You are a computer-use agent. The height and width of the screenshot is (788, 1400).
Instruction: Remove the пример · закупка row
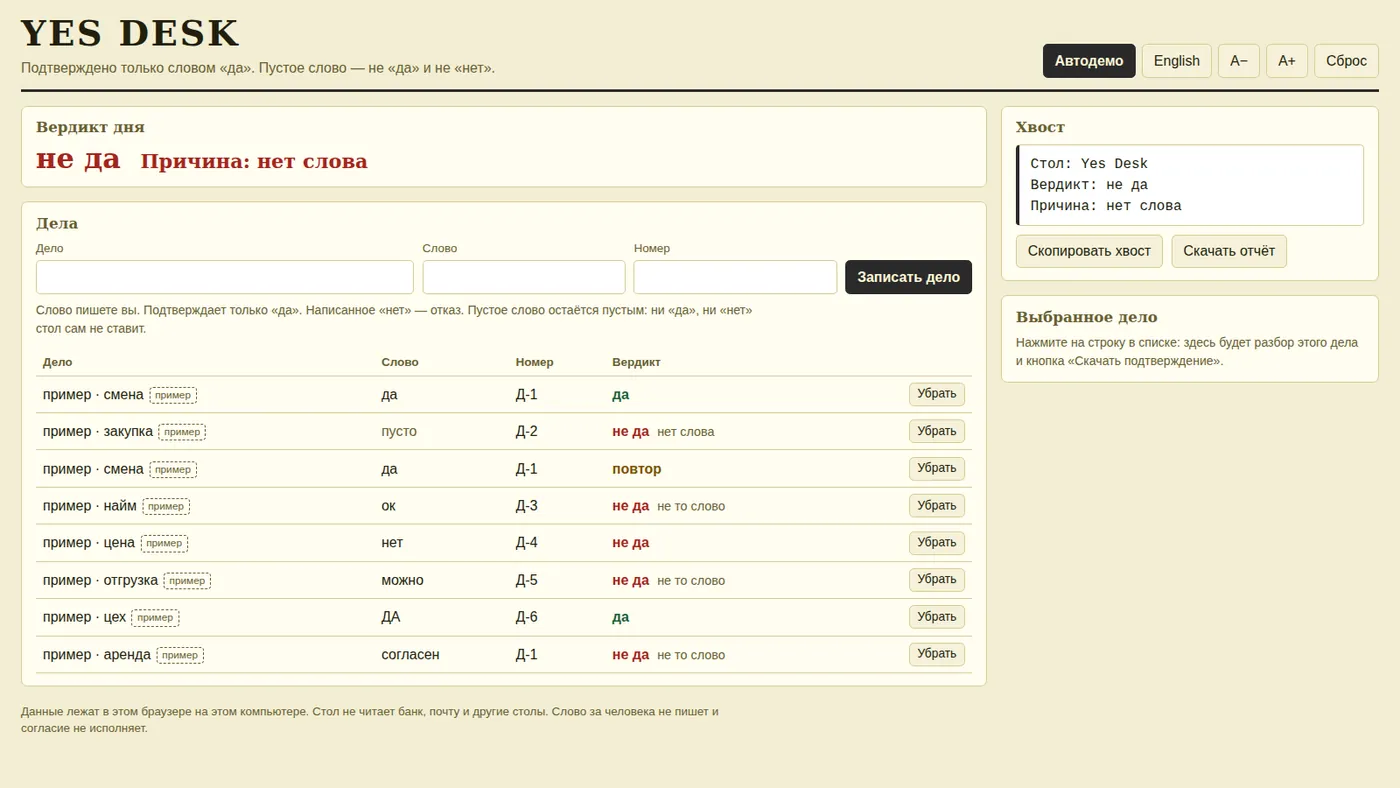tap(937, 431)
